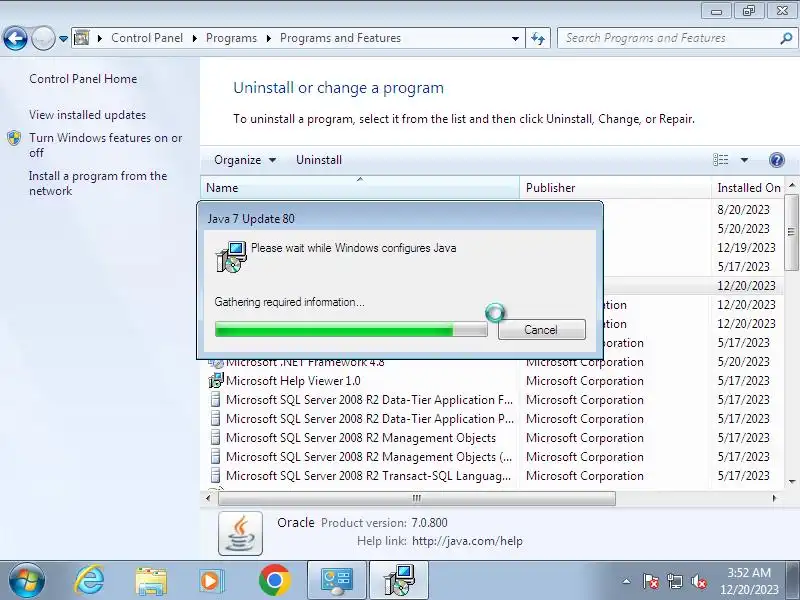The width and height of the screenshot is (800, 600).
Task: Switch to Control Panel taskbar button
Action: [x=337, y=581]
